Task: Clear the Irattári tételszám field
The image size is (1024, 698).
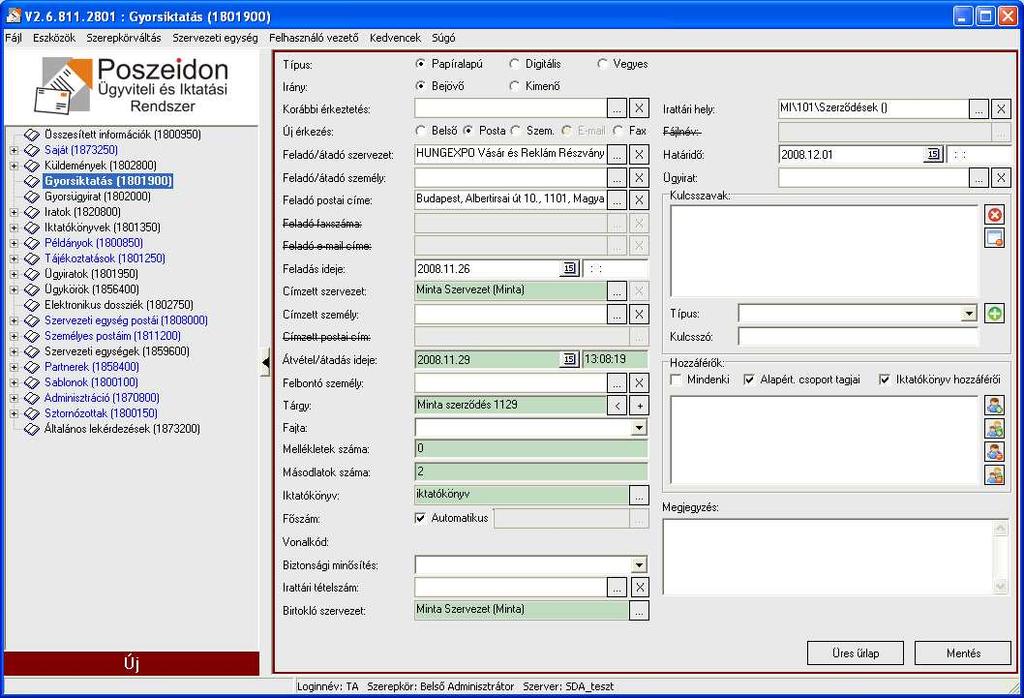Action: [639, 587]
